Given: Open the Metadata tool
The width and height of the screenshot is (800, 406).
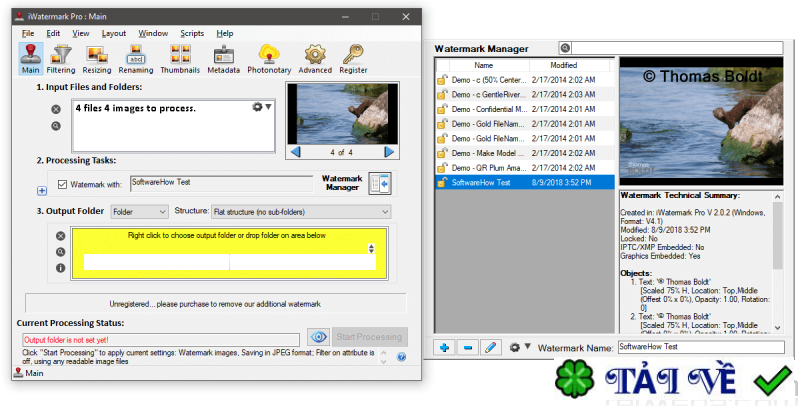Looking at the screenshot, I should pos(223,59).
